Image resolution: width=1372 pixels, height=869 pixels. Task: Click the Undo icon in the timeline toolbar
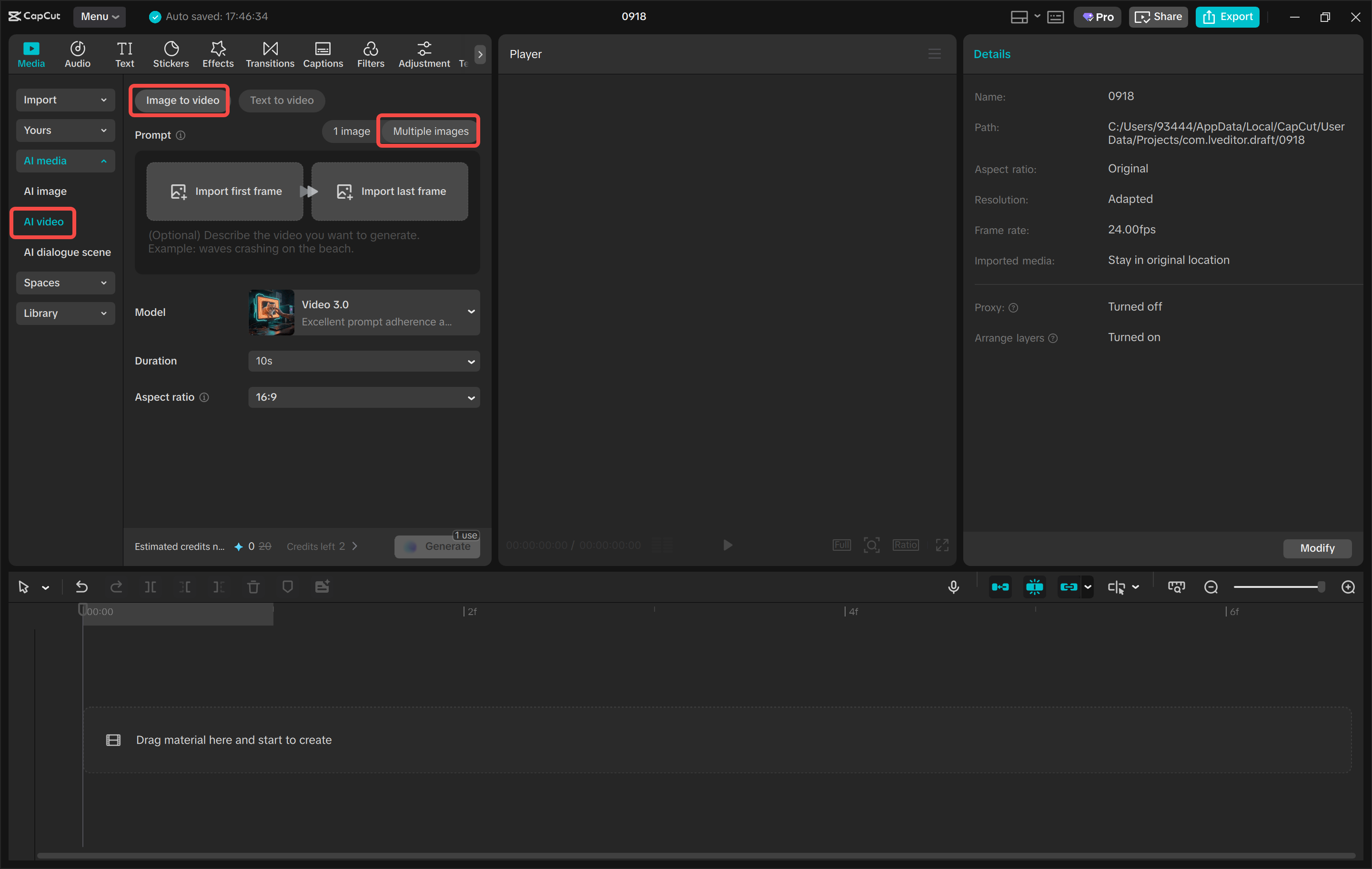click(x=81, y=586)
